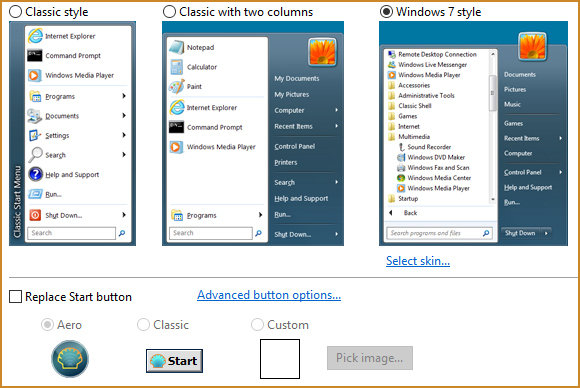Open the Select skin link

(x=418, y=261)
